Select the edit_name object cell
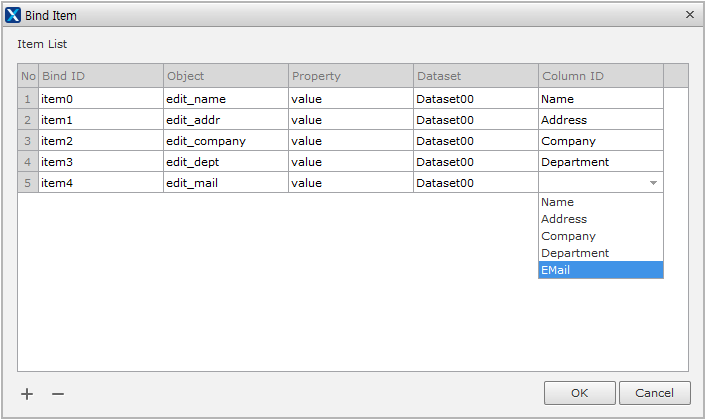 [225, 99]
